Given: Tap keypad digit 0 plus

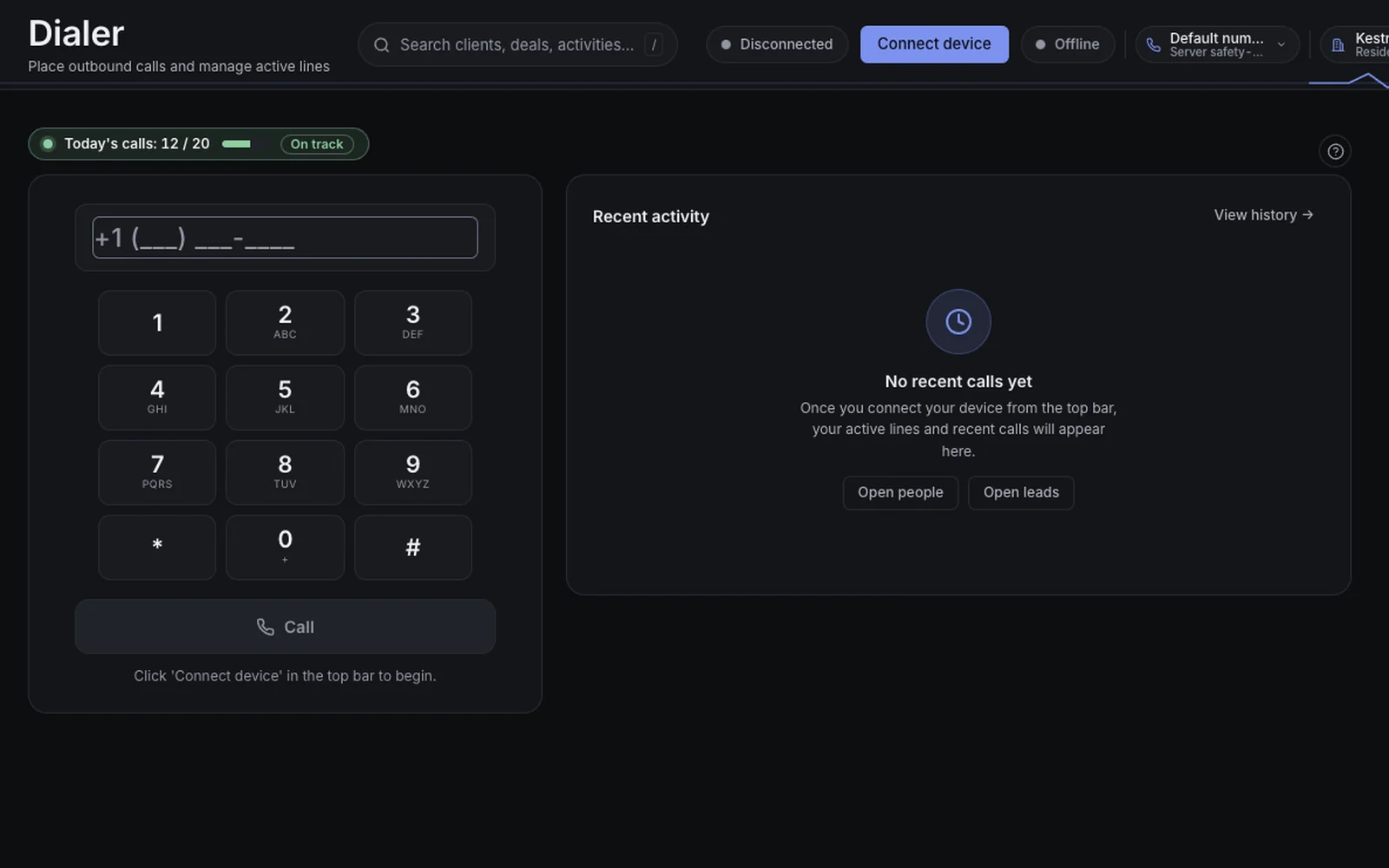Looking at the screenshot, I should coord(285,548).
